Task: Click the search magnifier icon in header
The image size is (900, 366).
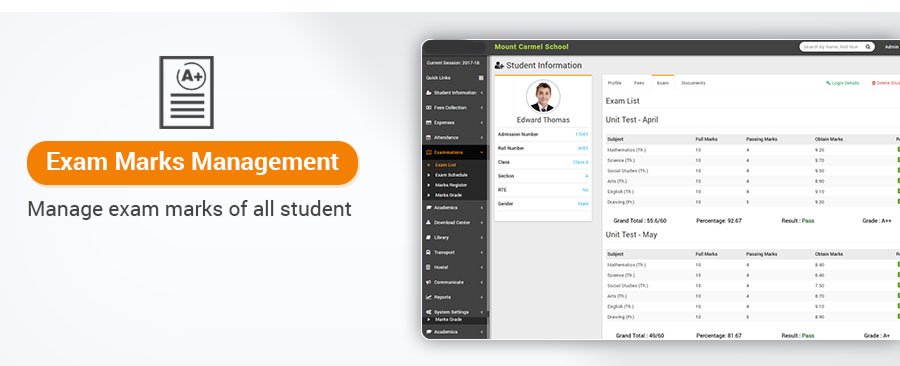Action: (868, 47)
